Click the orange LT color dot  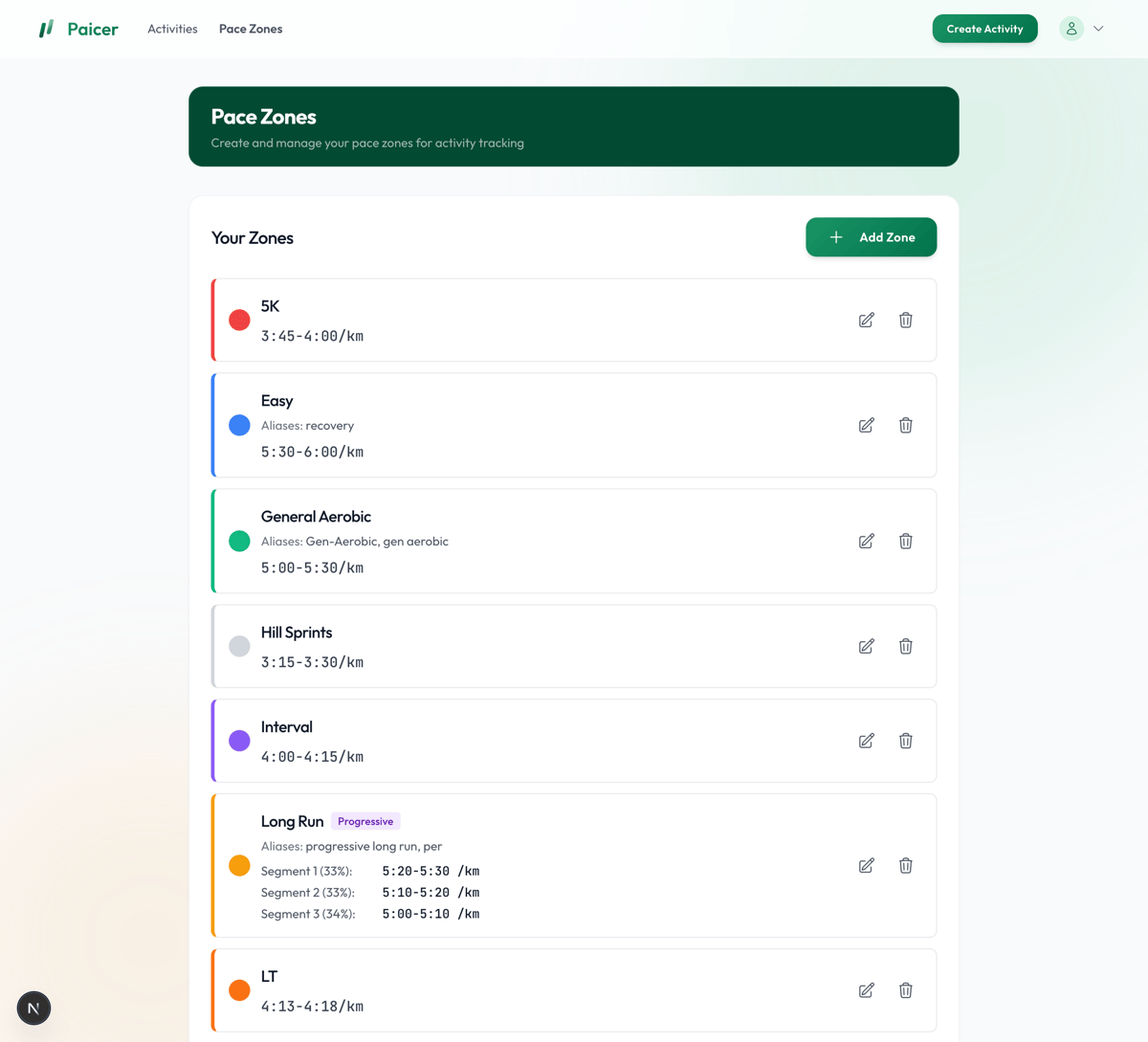[239, 990]
